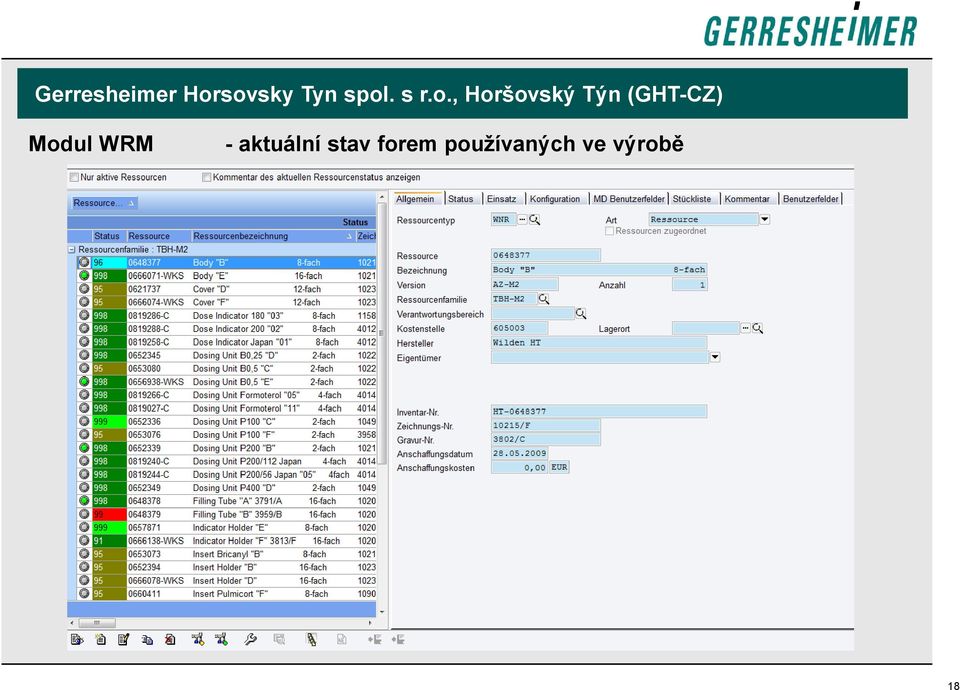Click ellipsis button beside Ressourcentyp WNR

coord(522,219)
